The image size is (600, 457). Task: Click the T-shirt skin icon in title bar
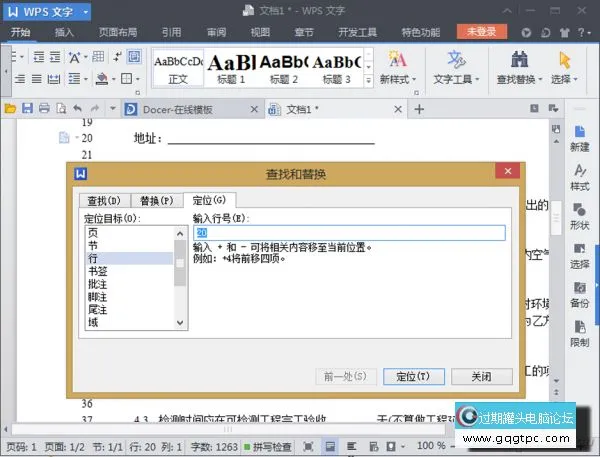pyautogui.click(x=564, y=33)
